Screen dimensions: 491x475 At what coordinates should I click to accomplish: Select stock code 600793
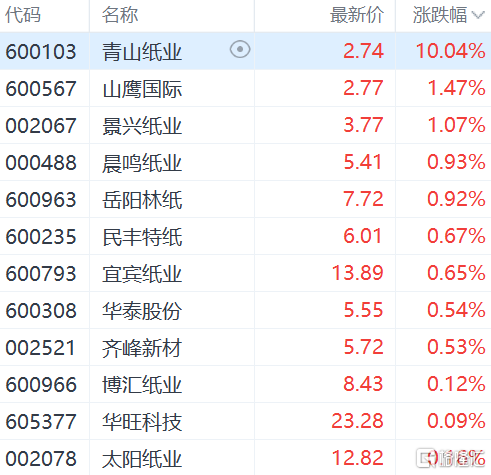click(x=41, y=274)
